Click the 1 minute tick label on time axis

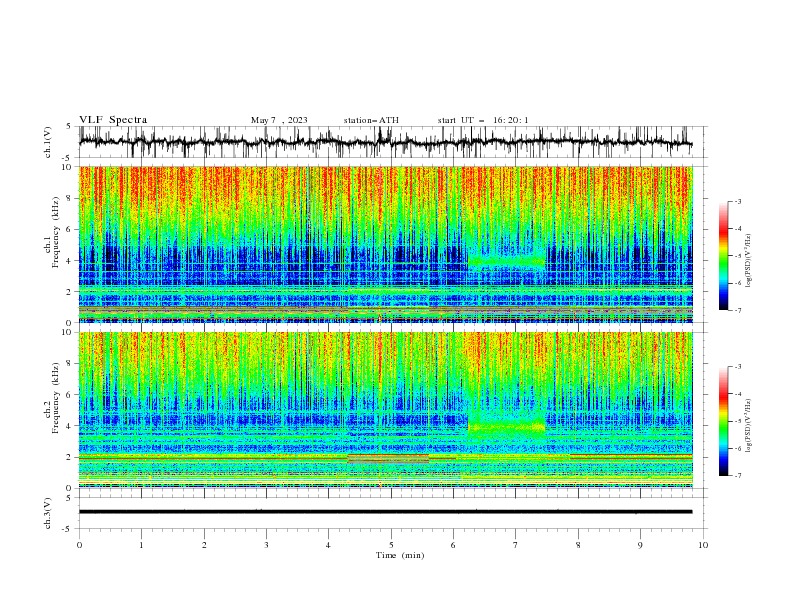click(141, 545)
